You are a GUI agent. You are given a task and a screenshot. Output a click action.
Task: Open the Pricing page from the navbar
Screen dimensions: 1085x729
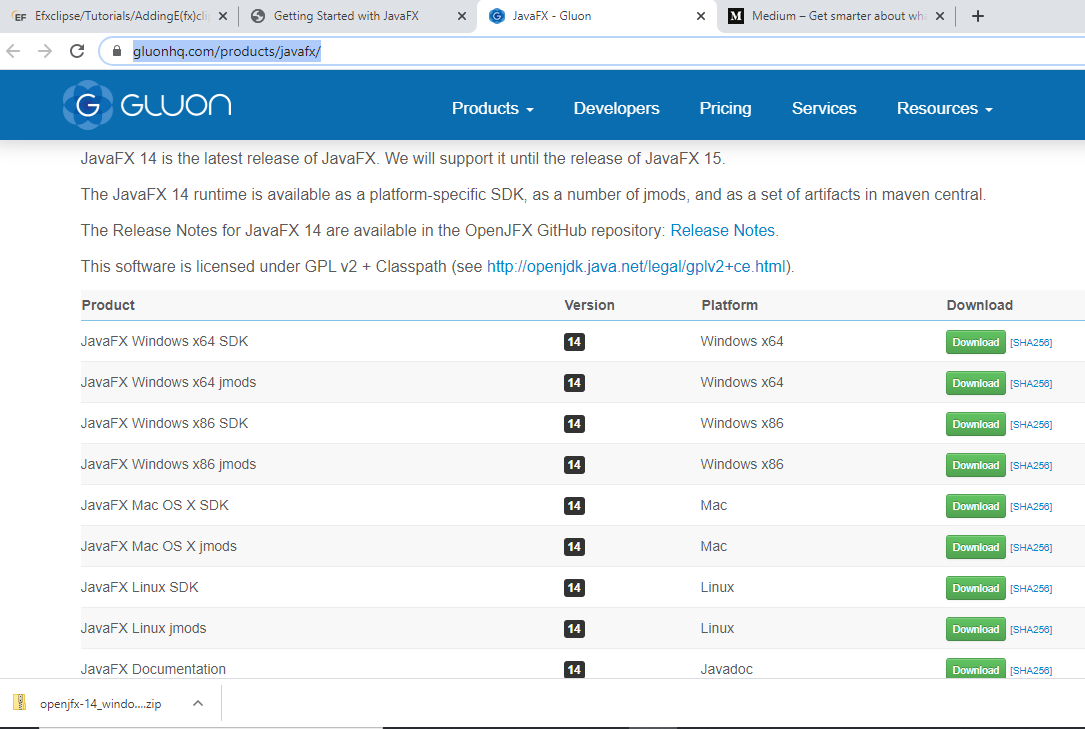coord(725,108)
